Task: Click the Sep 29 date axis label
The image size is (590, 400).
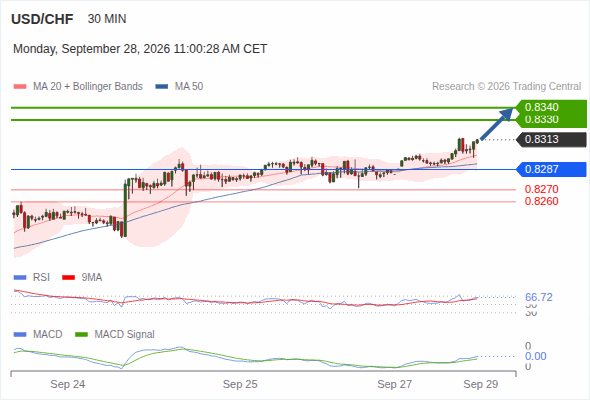Action: click(481, 384)
